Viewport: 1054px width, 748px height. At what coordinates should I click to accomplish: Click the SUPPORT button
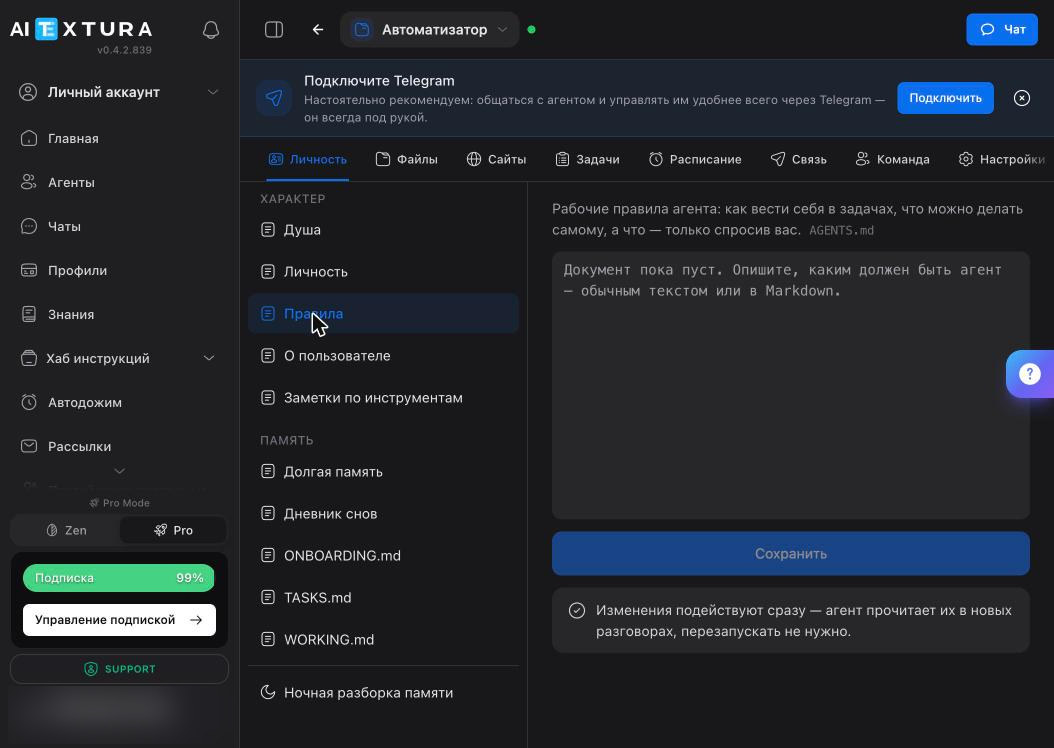(x=119, y=669)
